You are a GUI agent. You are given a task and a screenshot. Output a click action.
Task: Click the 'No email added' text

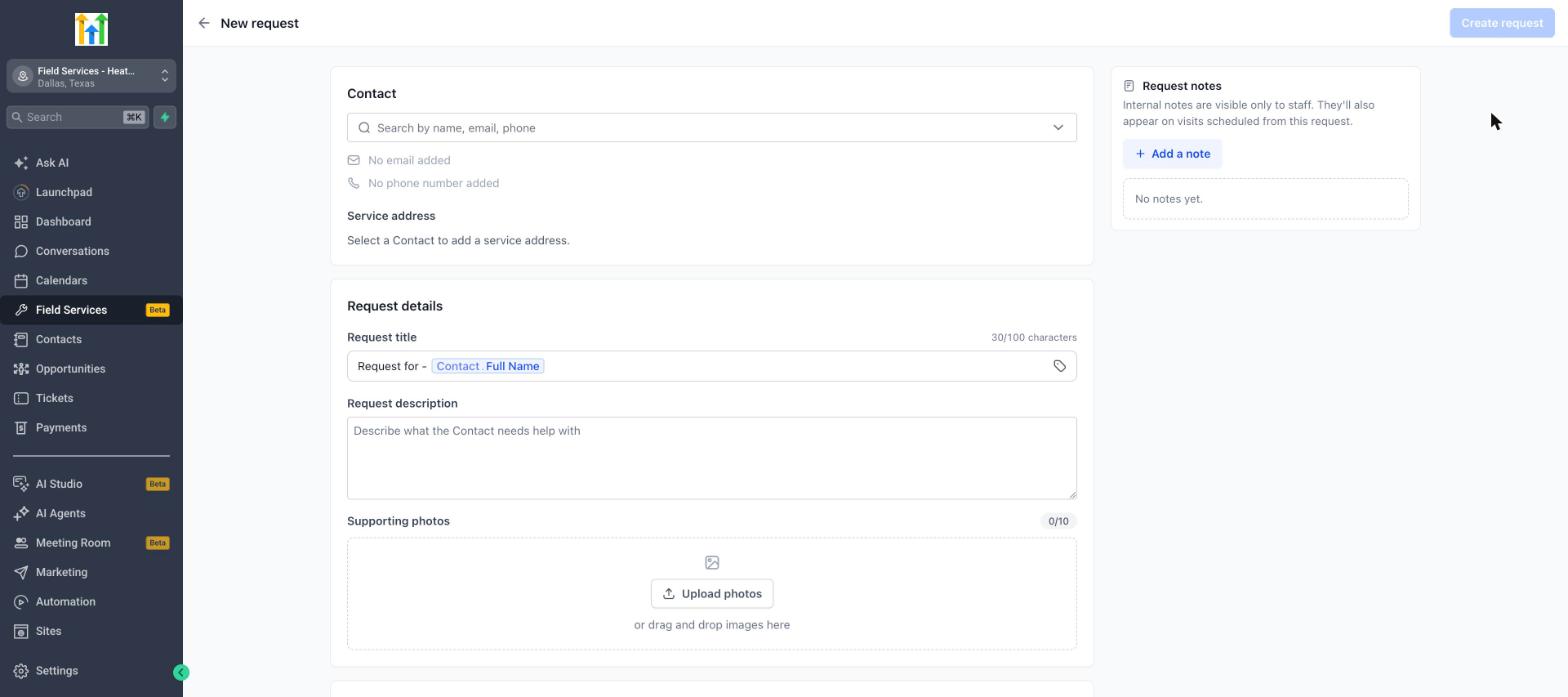coord(409,160)
